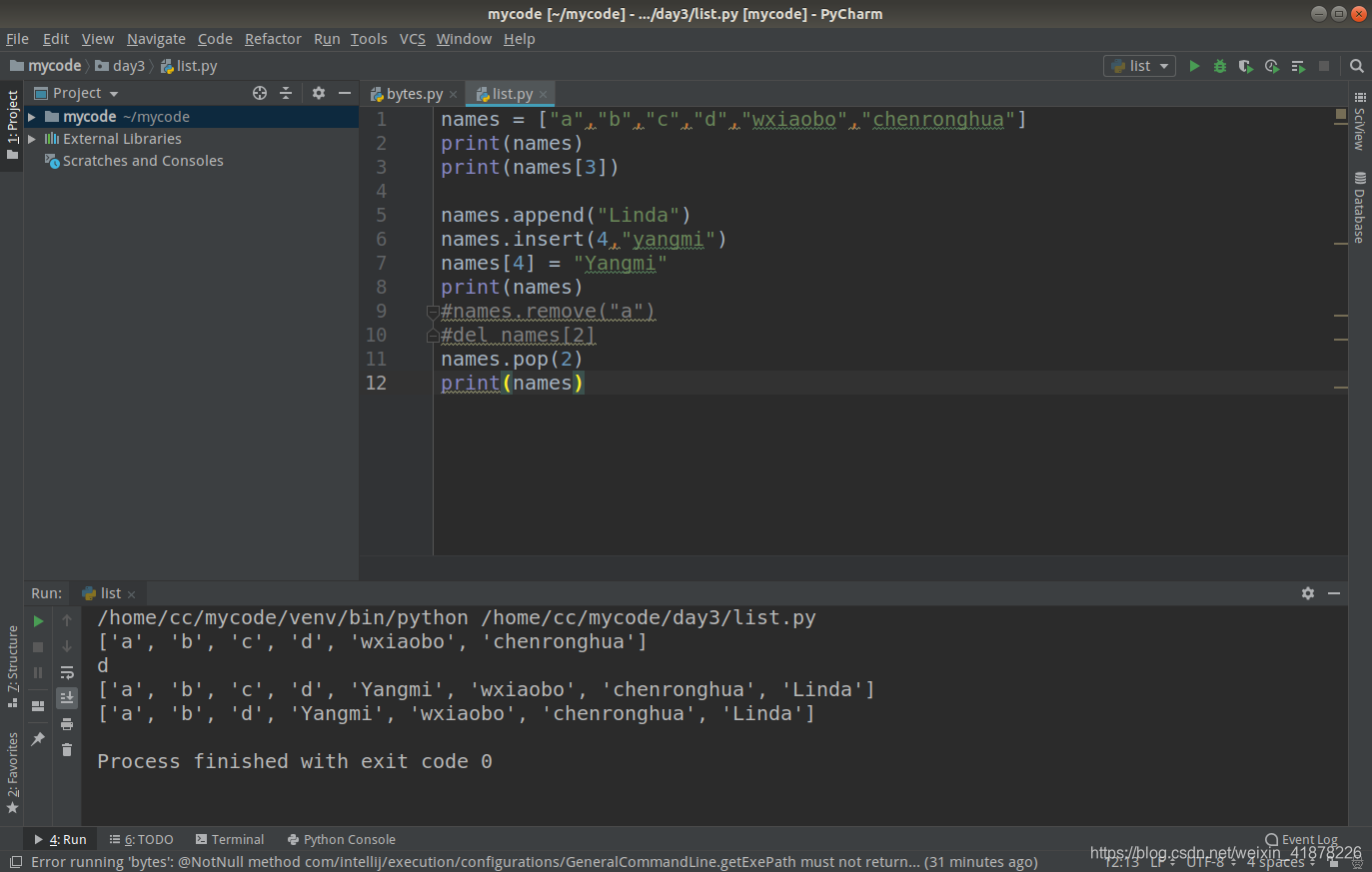Open the Event Log
The height and width of the screenshot is (872, 1372).
click(1301, 839)
